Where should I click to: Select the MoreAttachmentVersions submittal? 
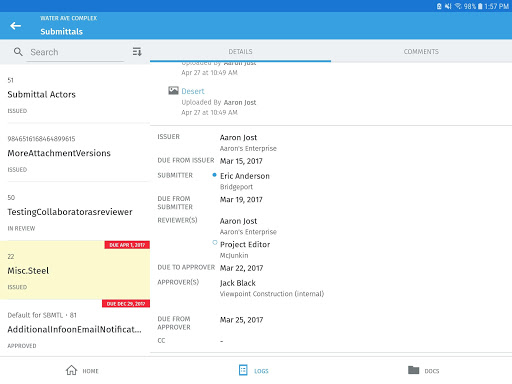tap(75, 153)
